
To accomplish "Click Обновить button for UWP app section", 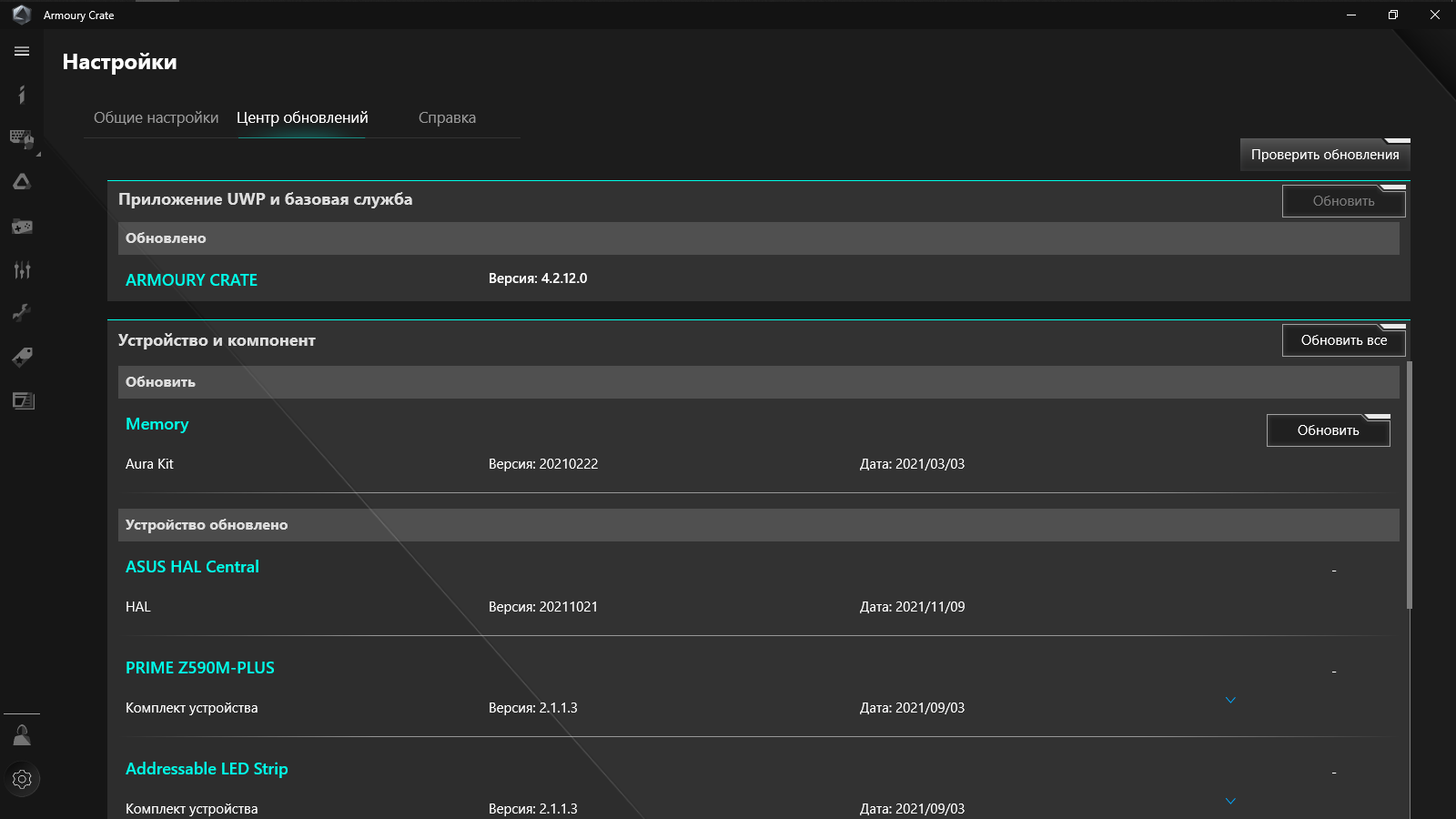I will [1343, 201].
